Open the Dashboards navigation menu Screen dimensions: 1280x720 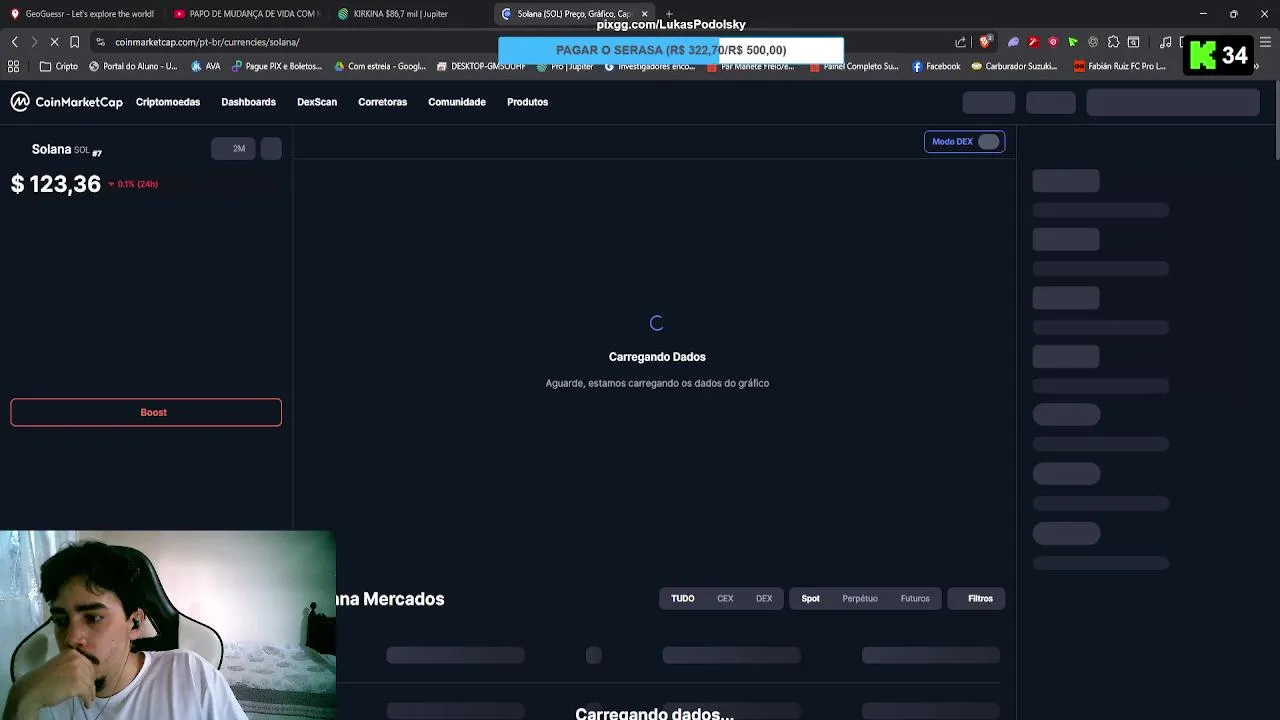(248, 102)
